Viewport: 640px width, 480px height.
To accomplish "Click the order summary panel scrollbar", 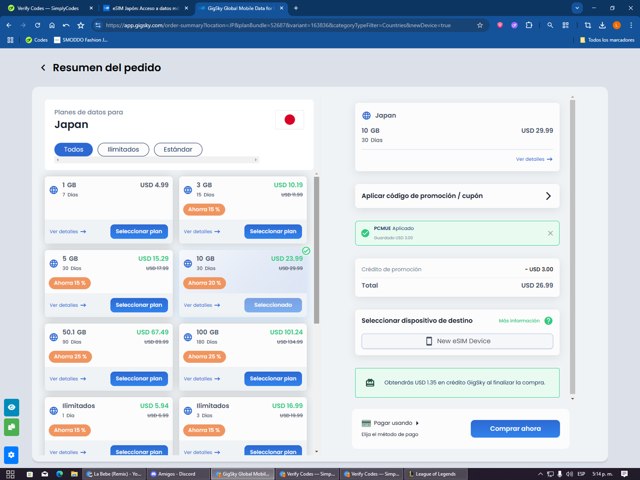I will [572, 247].
